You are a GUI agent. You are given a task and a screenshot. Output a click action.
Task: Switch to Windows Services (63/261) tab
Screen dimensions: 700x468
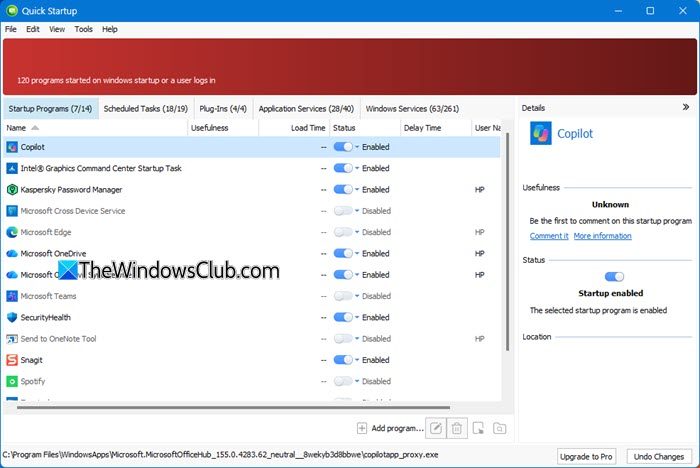click(x=412, y=109)
